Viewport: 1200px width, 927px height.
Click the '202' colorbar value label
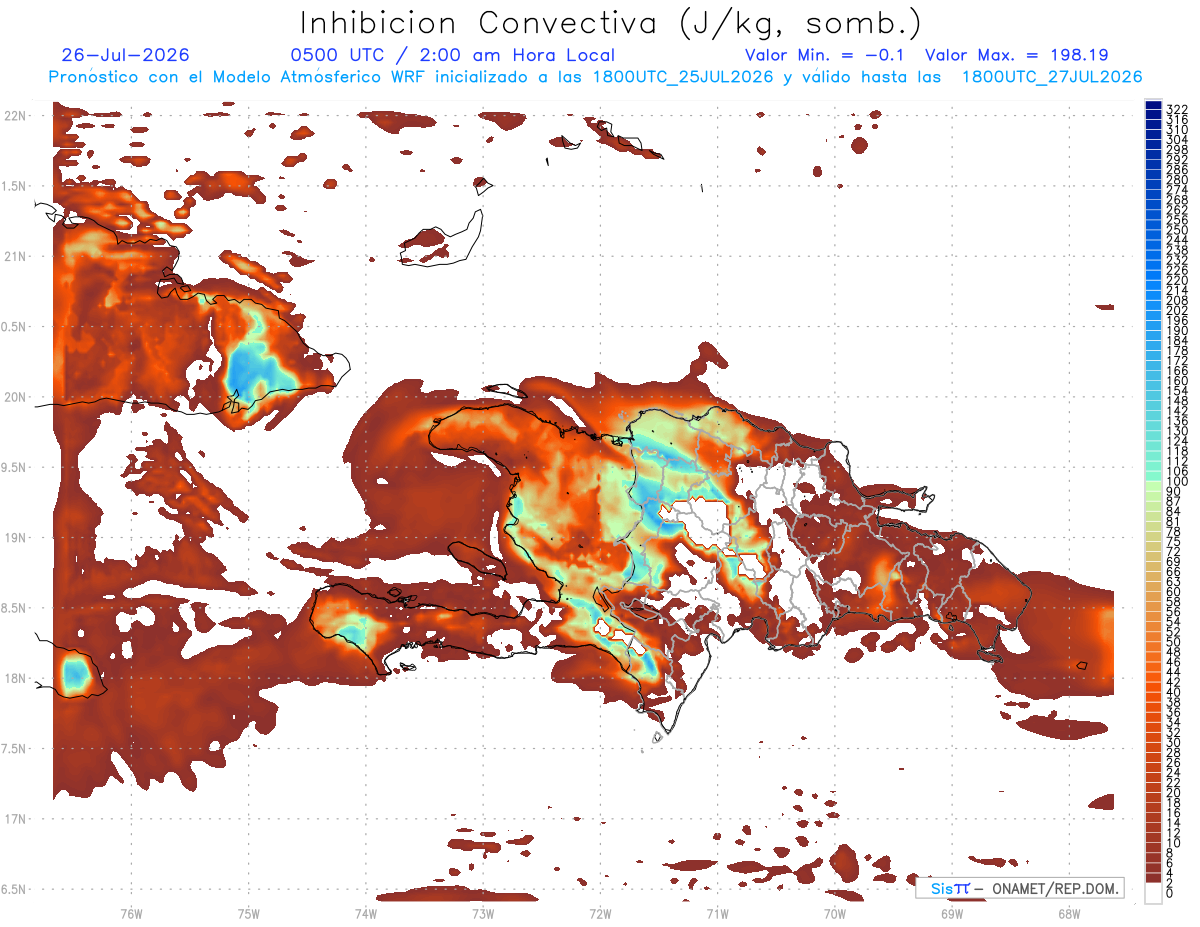[x=1177, y=310]
